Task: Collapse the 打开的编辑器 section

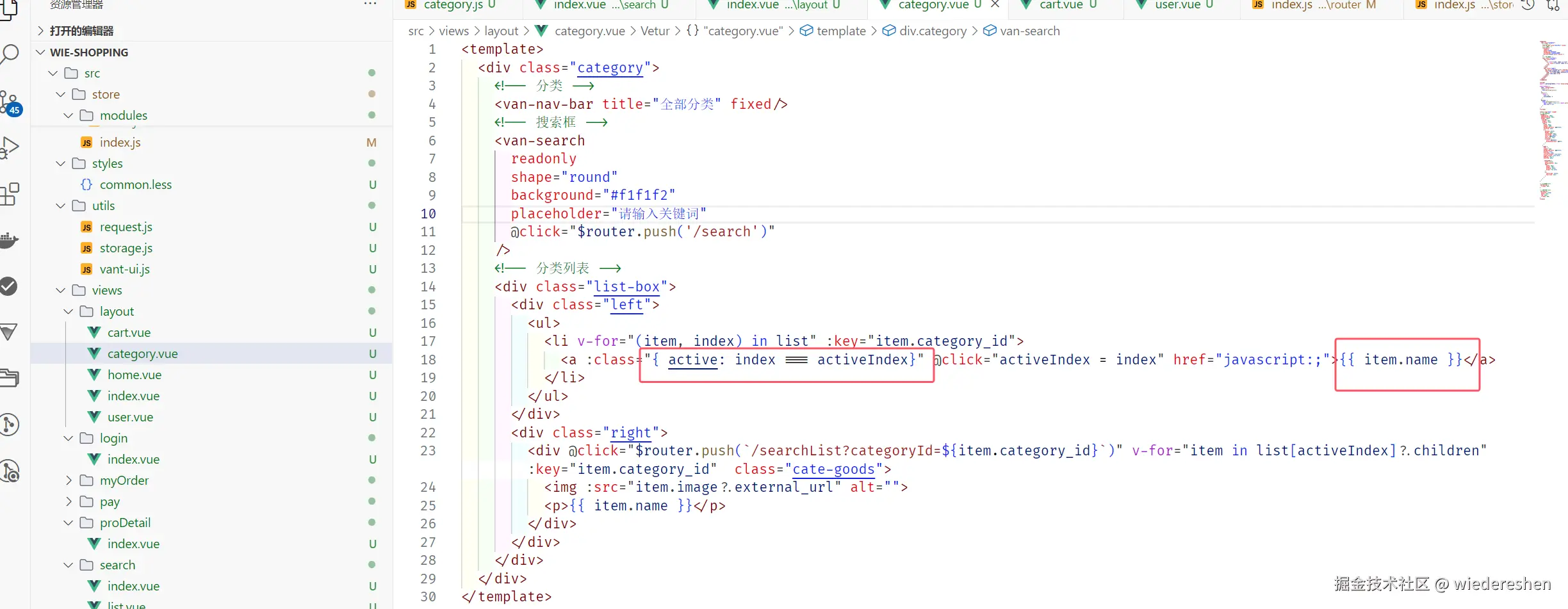Action: (41, 31)
